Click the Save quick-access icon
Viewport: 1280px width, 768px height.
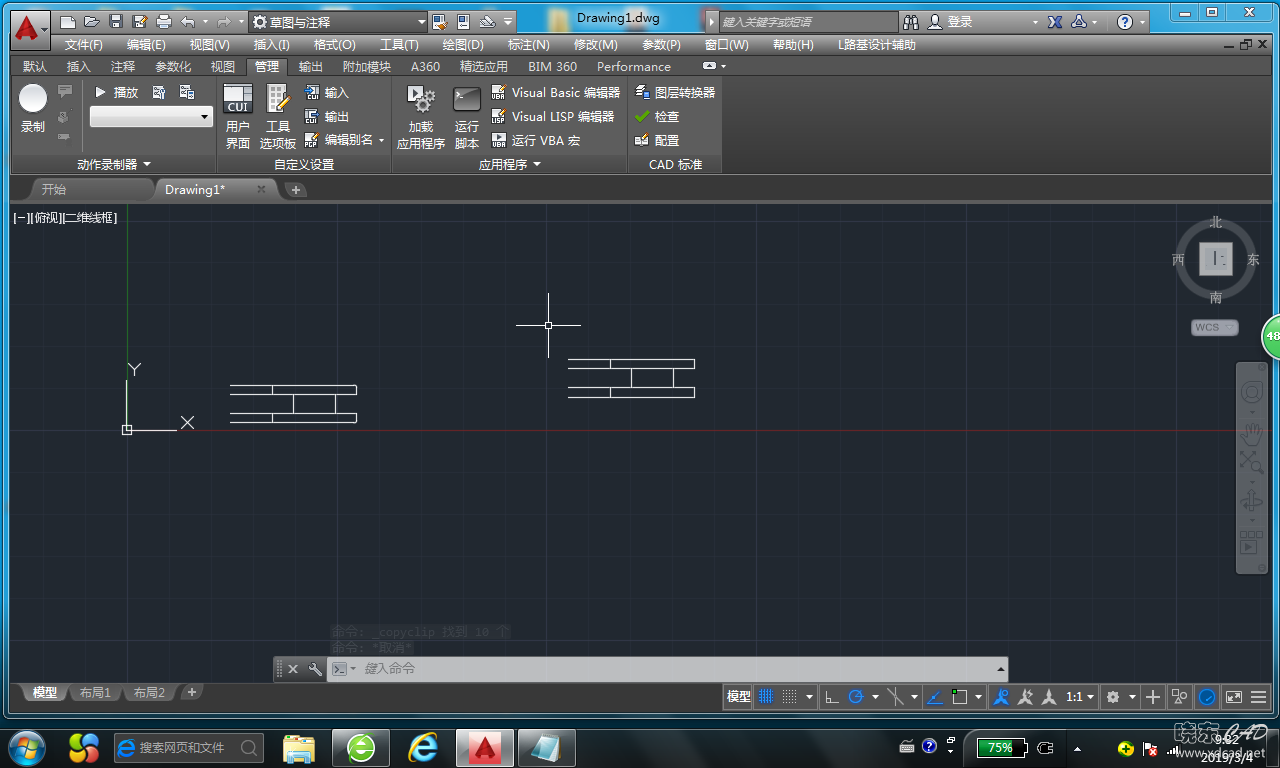116,21
